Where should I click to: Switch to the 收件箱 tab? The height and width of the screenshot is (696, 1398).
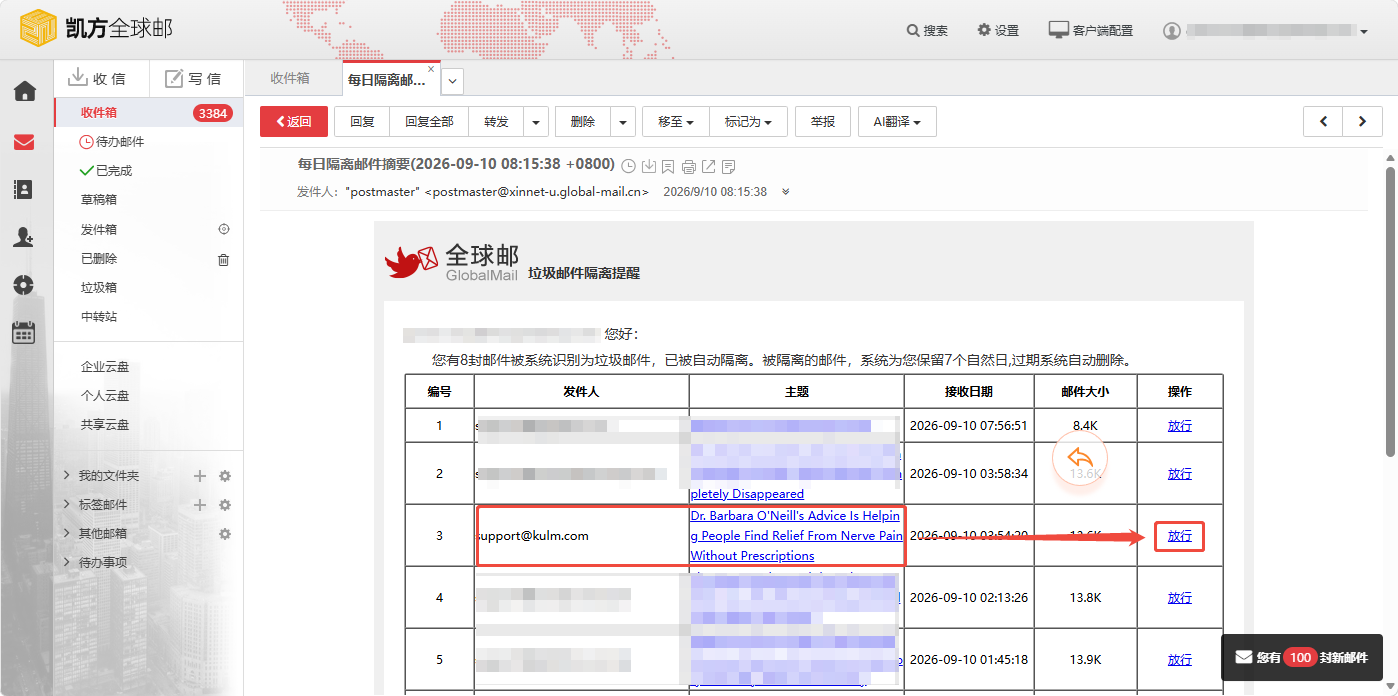[x=290, y=78]
